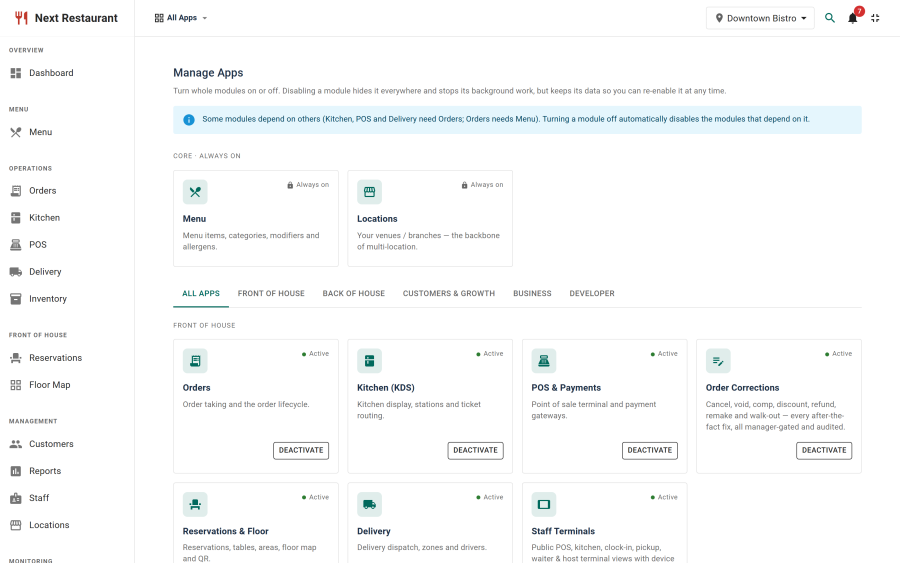Switch to the Front of House tab
The image size is (900, 563).
[271, 293]
